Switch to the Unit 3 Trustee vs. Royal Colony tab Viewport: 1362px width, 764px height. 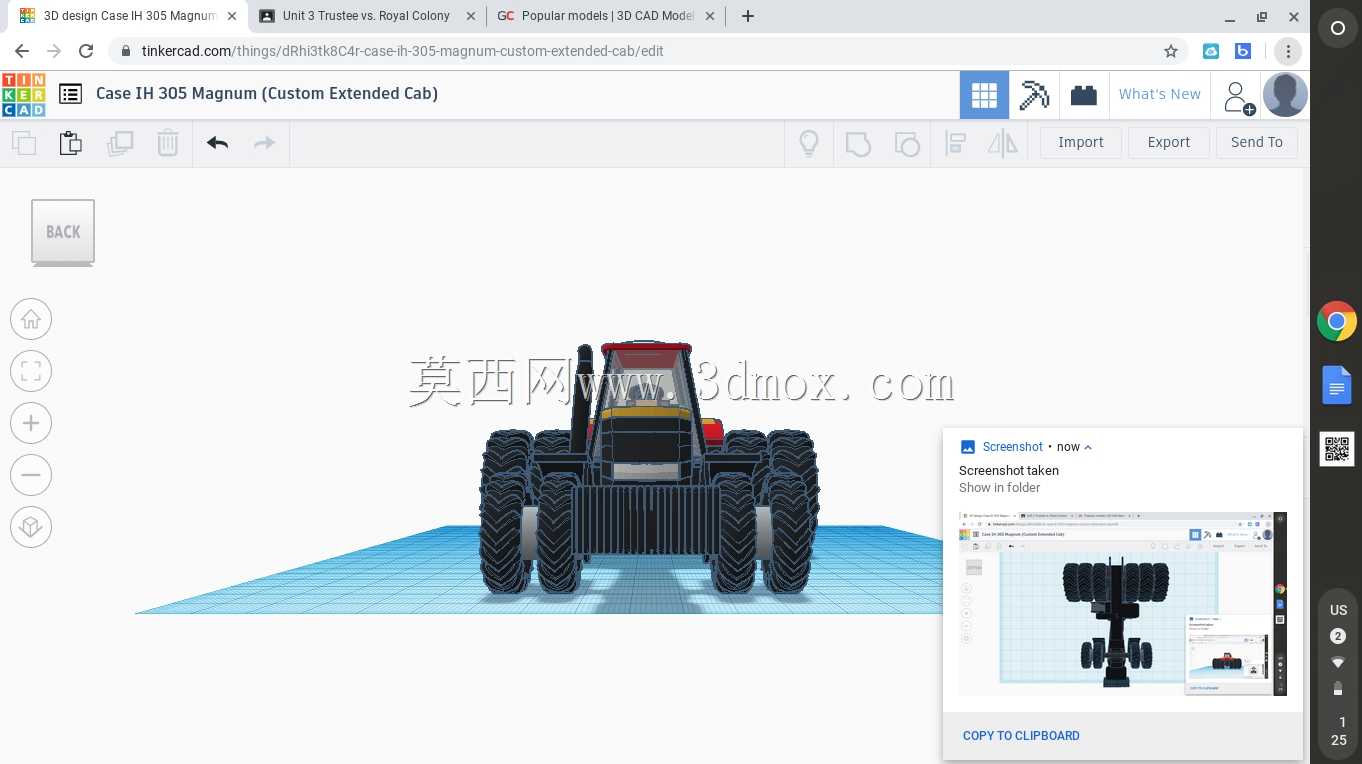pos(366,16)
